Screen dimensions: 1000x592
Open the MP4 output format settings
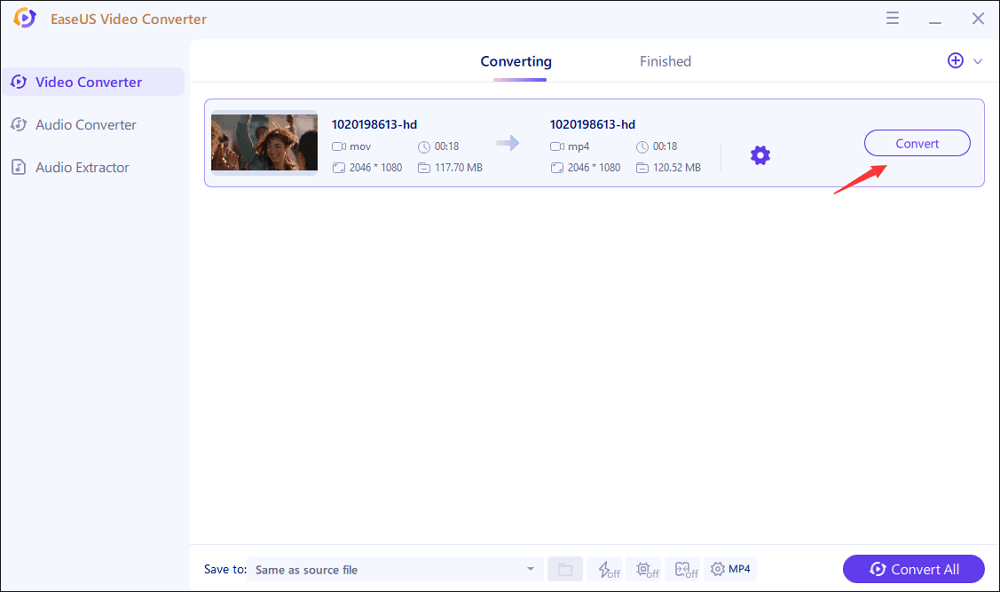click(730, 569)
